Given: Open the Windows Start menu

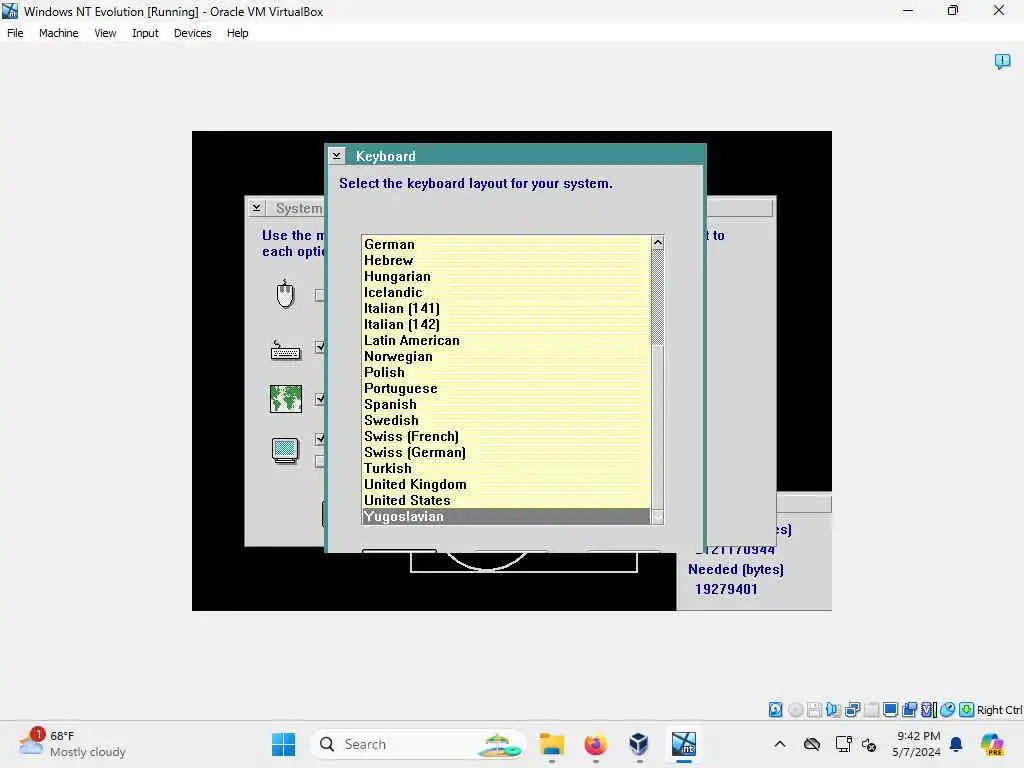Looking at the screenshot, I should point(283,744).
